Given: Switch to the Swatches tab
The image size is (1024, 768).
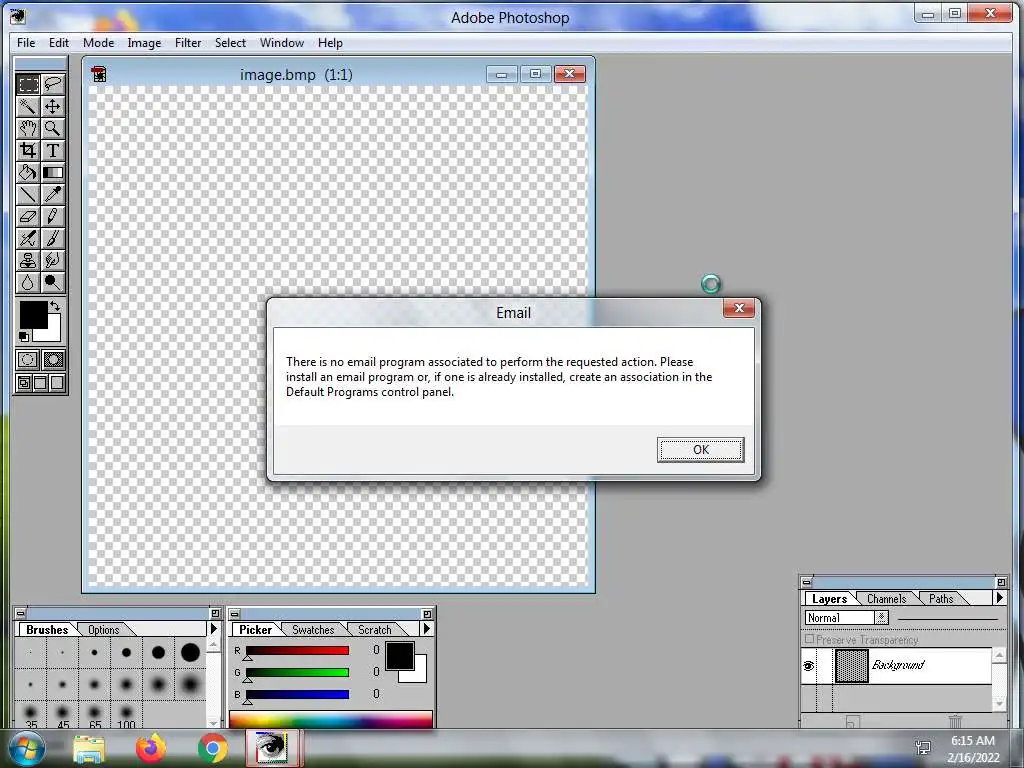Looking at the screenshot, I should (x=313, y=630).
